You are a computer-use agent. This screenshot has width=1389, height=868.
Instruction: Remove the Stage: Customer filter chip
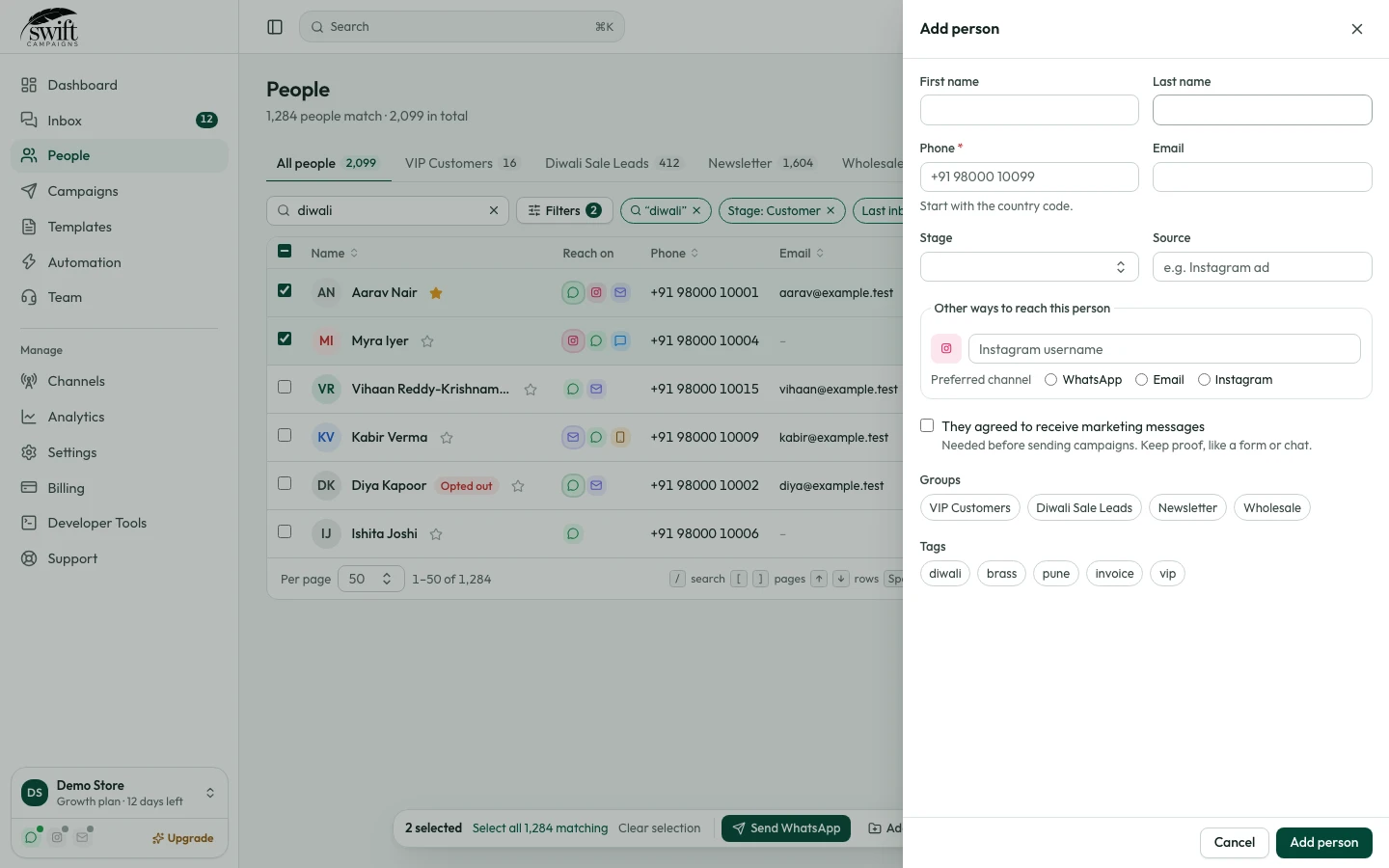coord(831,210)
